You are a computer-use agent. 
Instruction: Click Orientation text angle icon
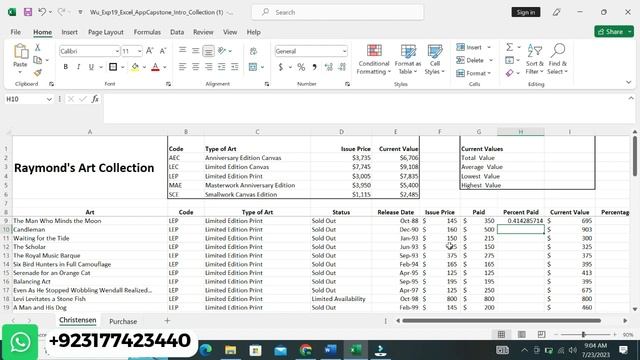click(222, 51)
